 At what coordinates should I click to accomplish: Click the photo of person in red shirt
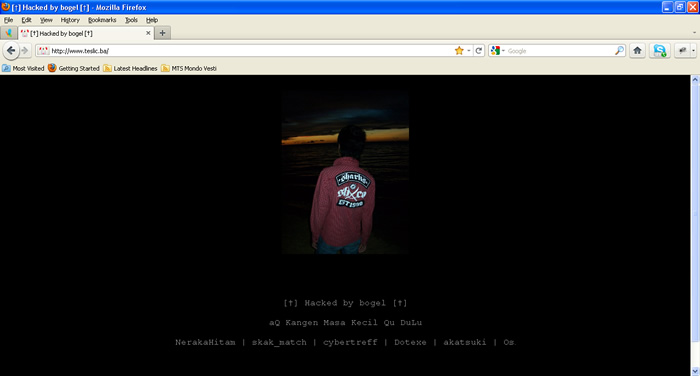(x=345, y=172)
